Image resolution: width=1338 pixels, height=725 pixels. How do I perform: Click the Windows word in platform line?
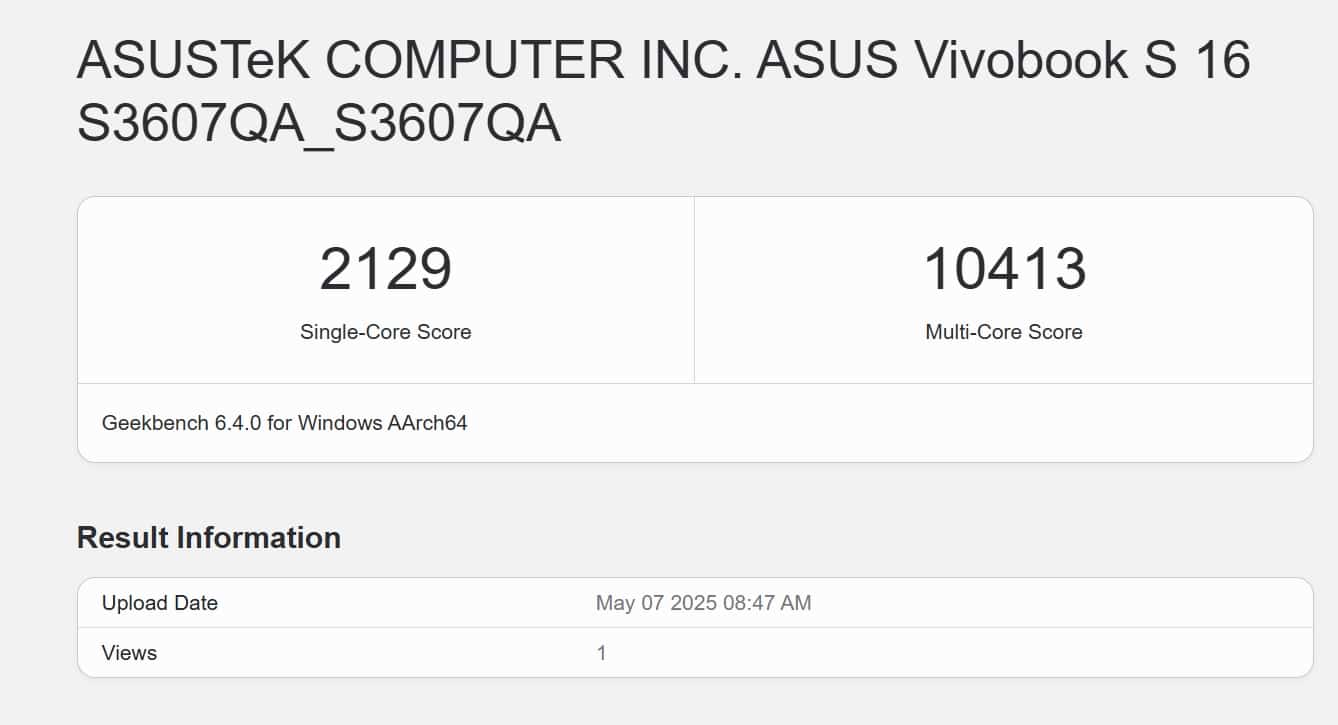click(x=339, y=423)
